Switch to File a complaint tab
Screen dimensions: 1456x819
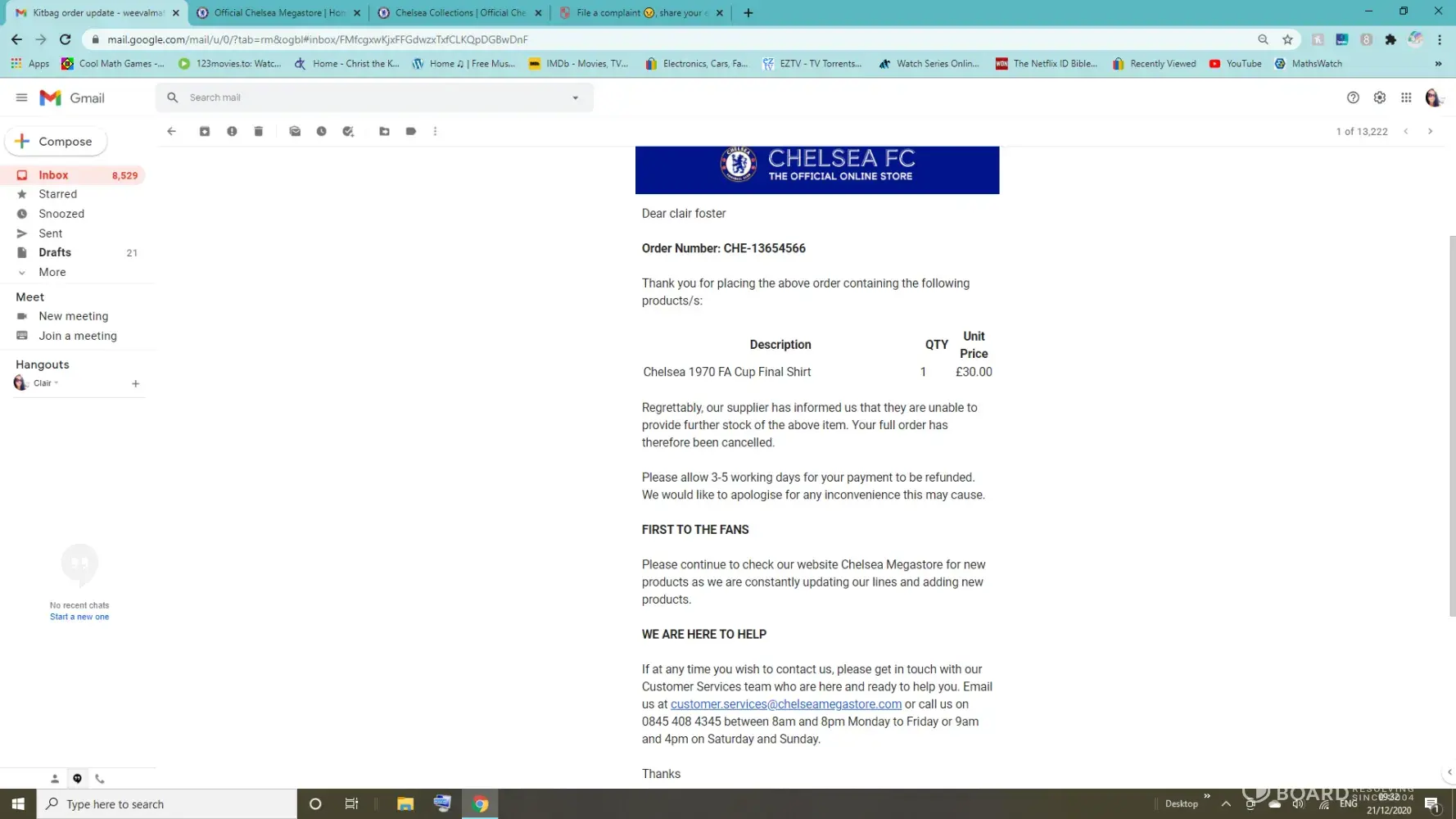[641, 12]
